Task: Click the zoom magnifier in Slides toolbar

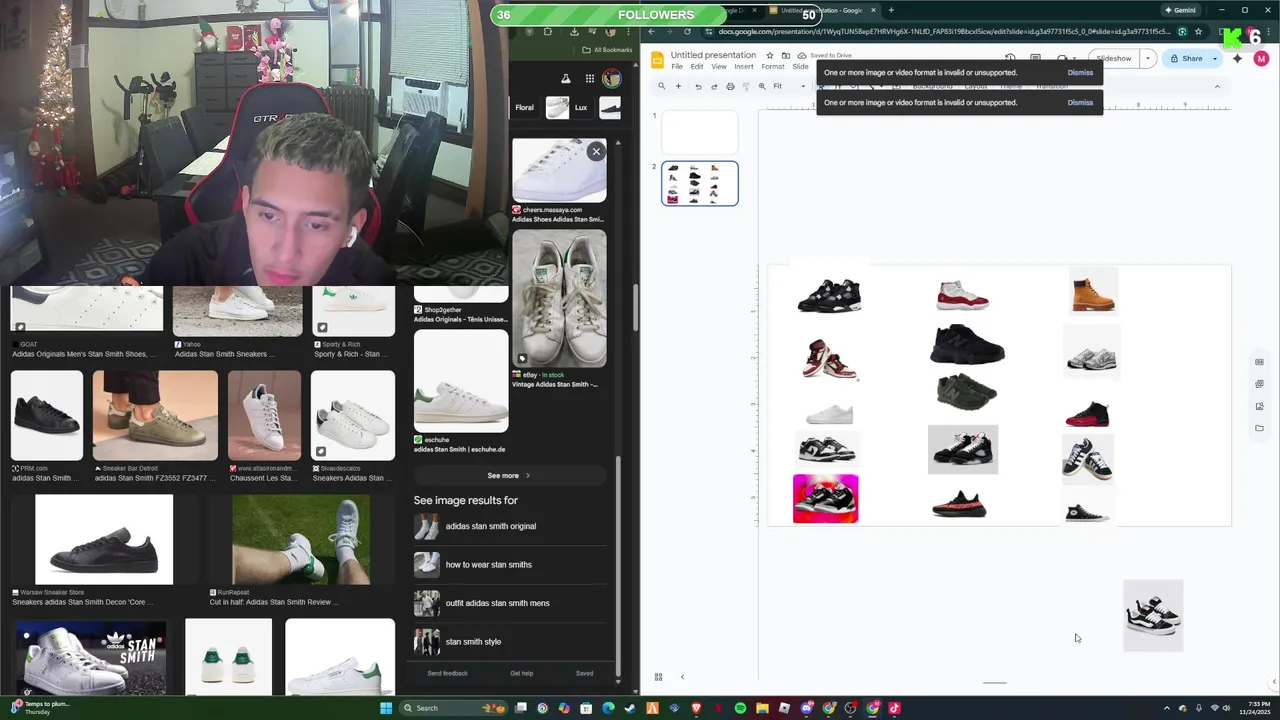Action: [x=762, y=86]
